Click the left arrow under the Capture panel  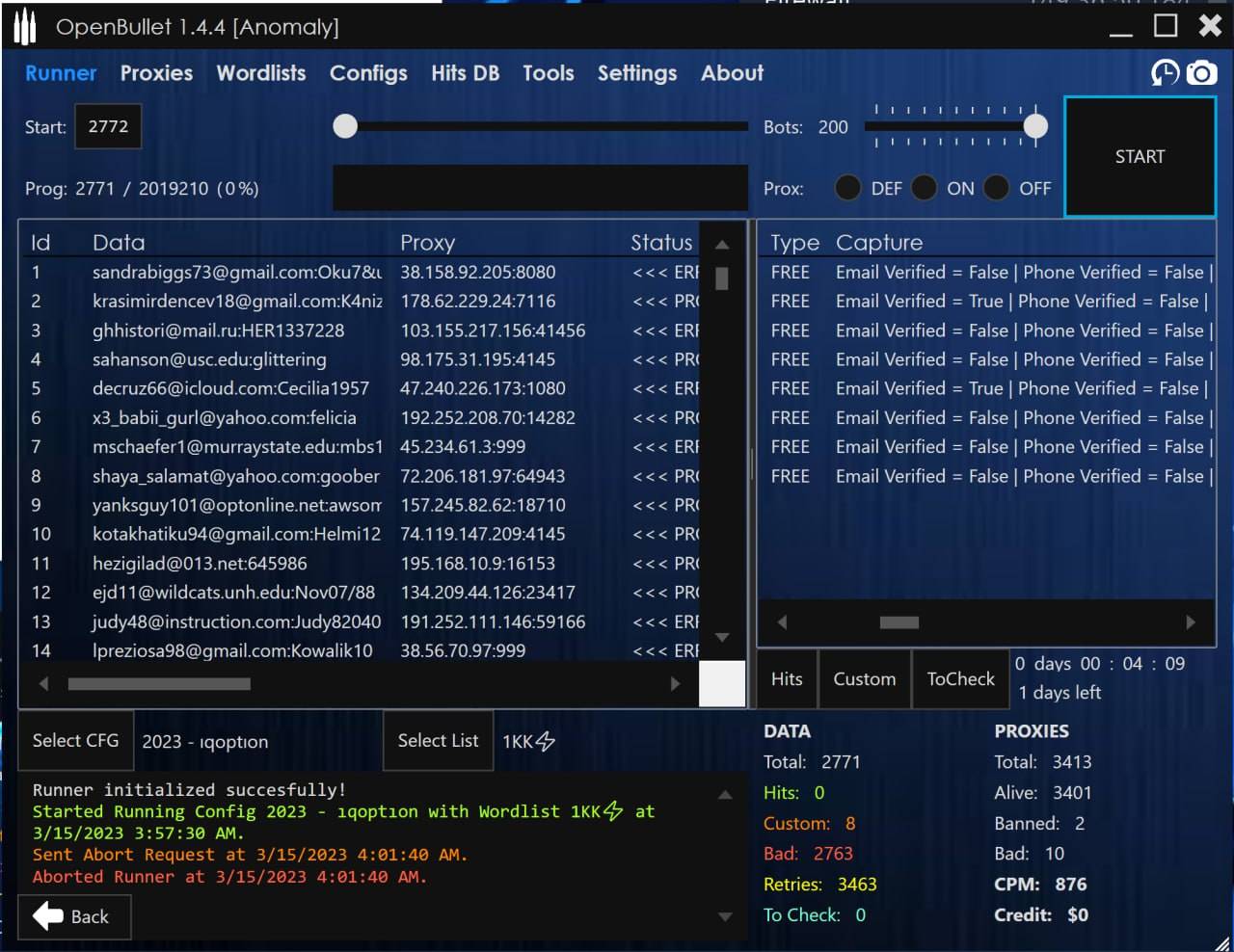[x=782, y=622]
